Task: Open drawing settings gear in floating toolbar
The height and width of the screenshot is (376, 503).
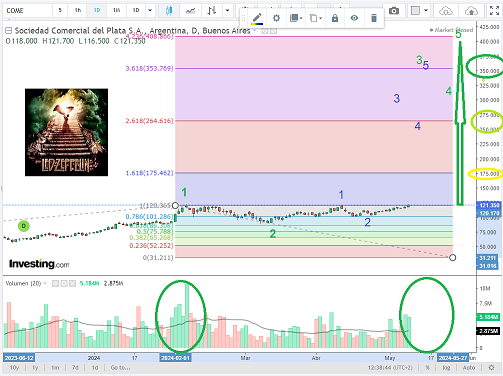Action: pyautogui.click(x=276, y=18)
